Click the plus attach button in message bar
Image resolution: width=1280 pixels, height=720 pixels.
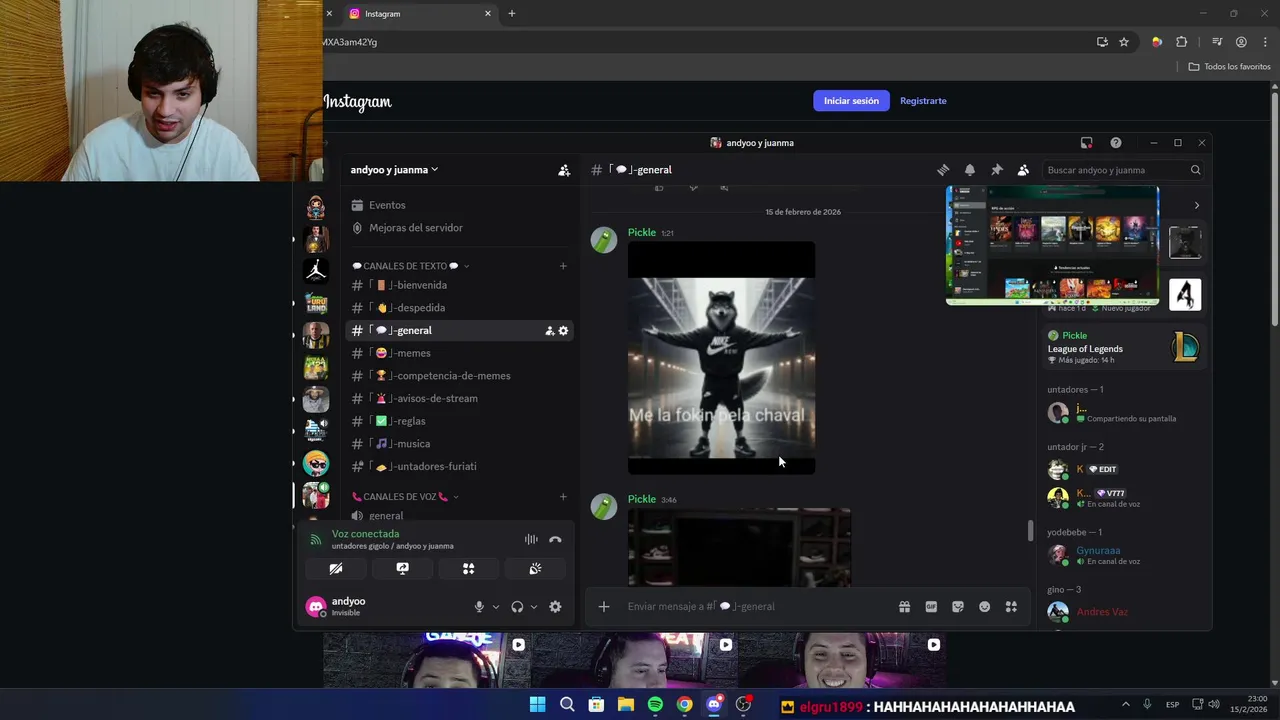tap(603, 607)
